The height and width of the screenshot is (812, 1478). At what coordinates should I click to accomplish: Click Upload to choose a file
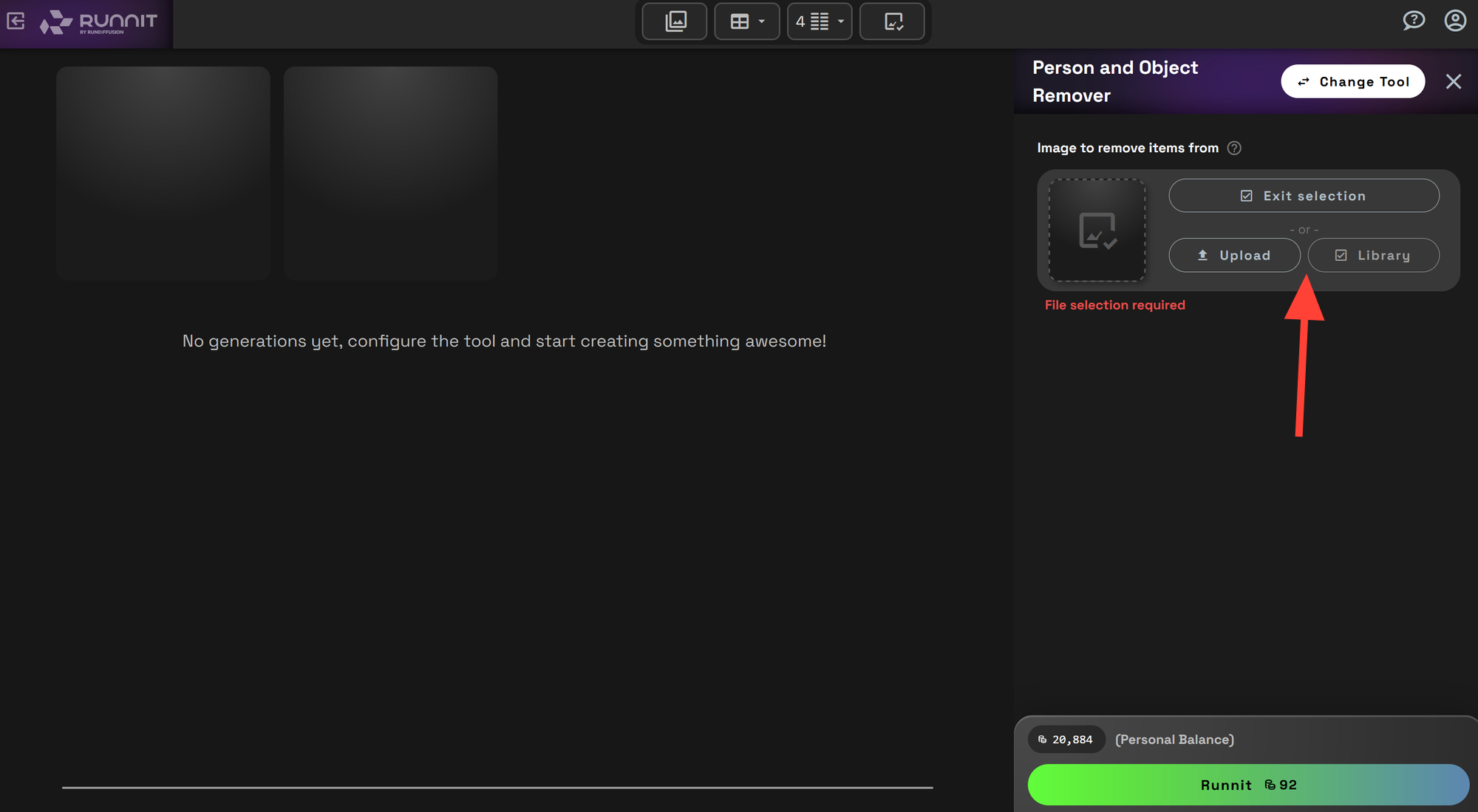click(x=1234, y=255)
